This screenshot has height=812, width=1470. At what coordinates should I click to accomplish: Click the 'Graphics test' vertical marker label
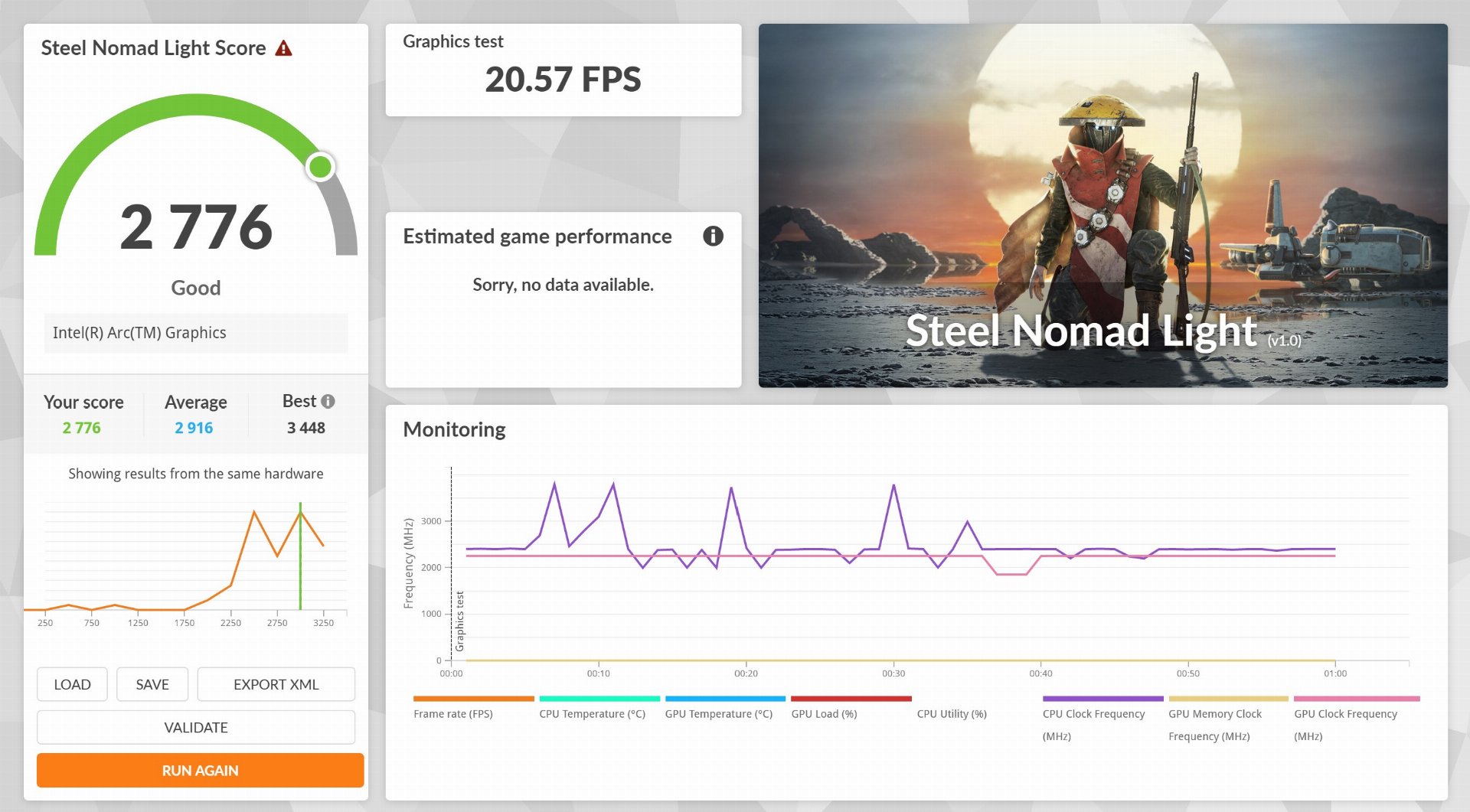pos(460,621)
